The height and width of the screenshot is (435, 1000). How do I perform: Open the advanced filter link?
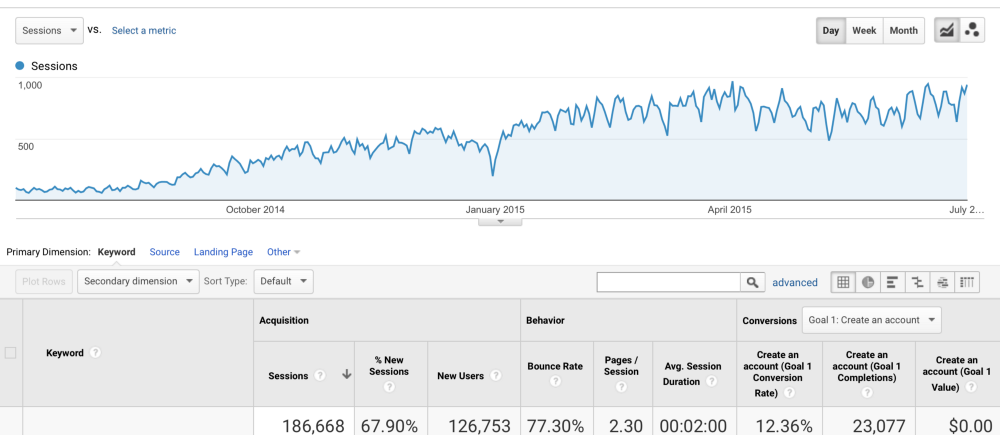(x=795, y=283)
